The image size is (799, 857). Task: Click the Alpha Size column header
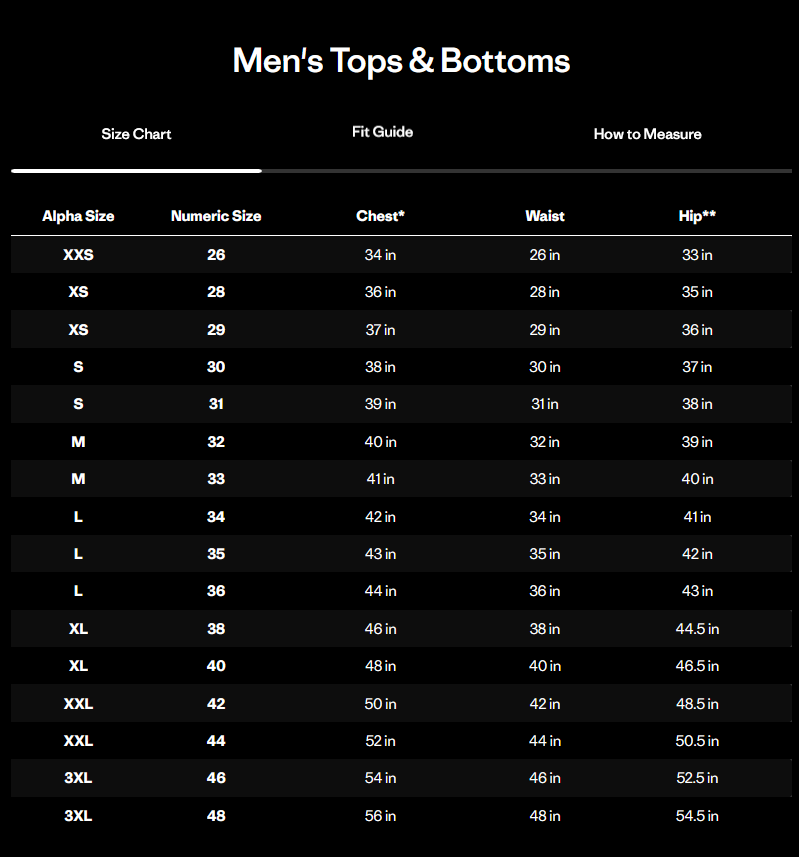(x=78, y=216)
